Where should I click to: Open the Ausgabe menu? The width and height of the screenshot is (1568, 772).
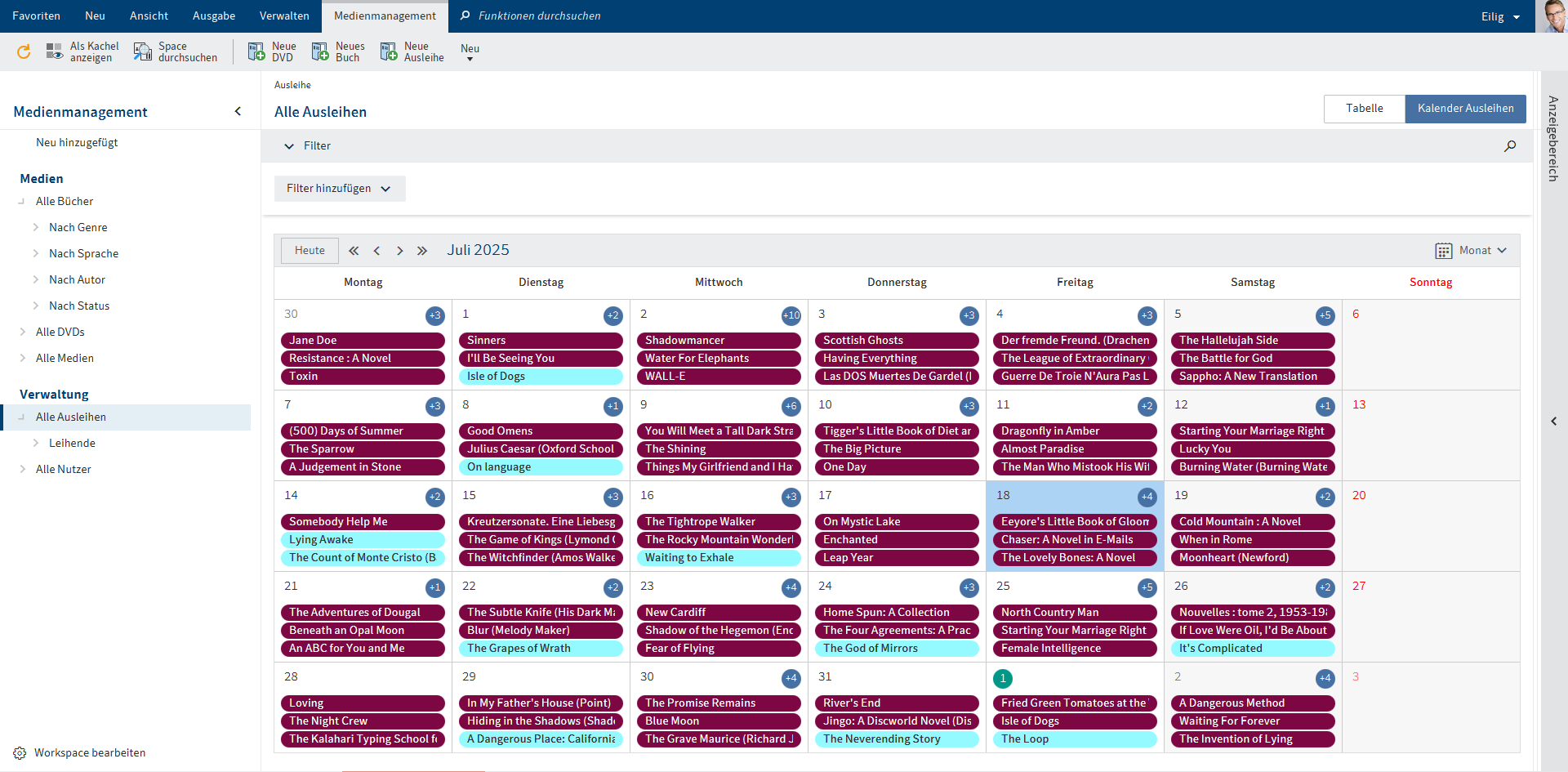pyautogui.click(x=214, y=16)
